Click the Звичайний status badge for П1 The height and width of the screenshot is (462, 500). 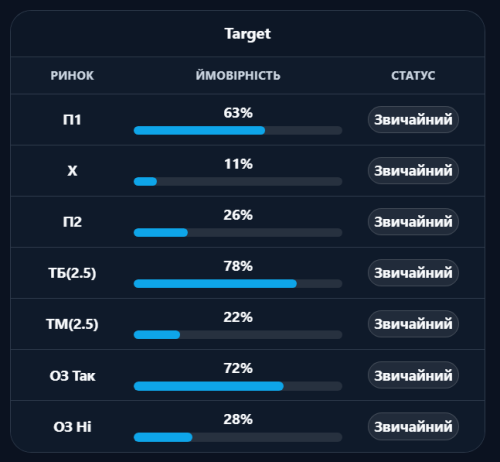[x=413, y=120]
